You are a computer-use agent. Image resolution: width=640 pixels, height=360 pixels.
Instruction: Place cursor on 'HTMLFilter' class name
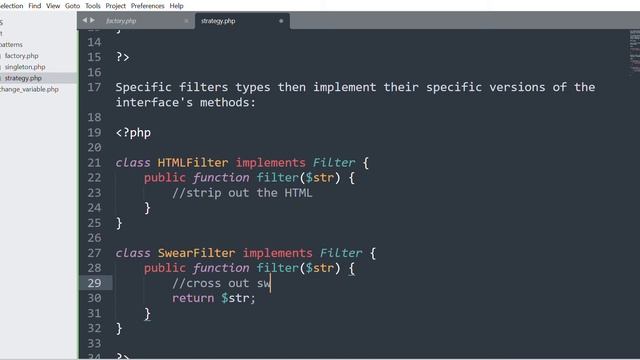coord(193,162)
